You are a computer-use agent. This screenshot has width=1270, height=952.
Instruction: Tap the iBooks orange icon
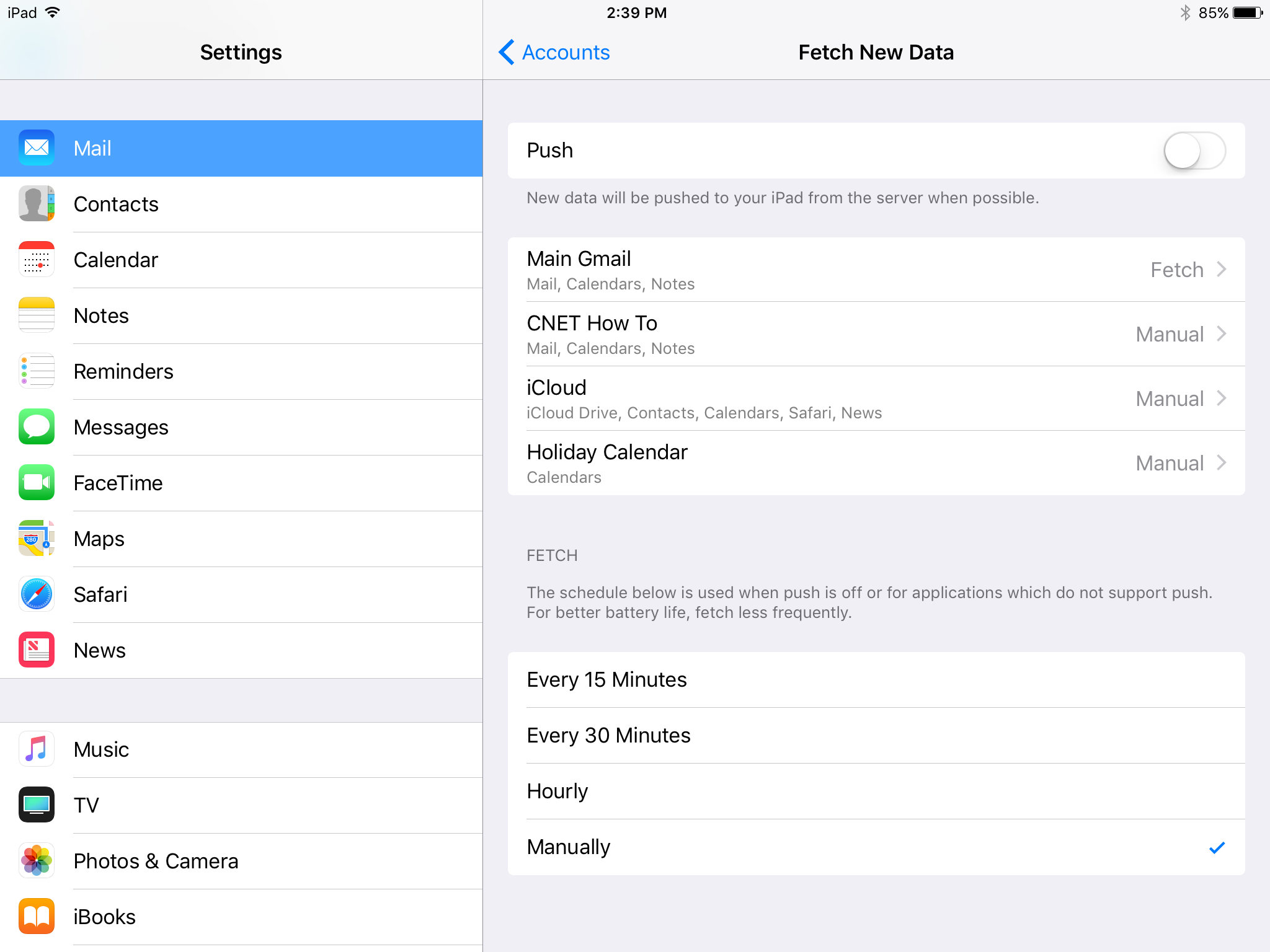(x=37, y=917)
